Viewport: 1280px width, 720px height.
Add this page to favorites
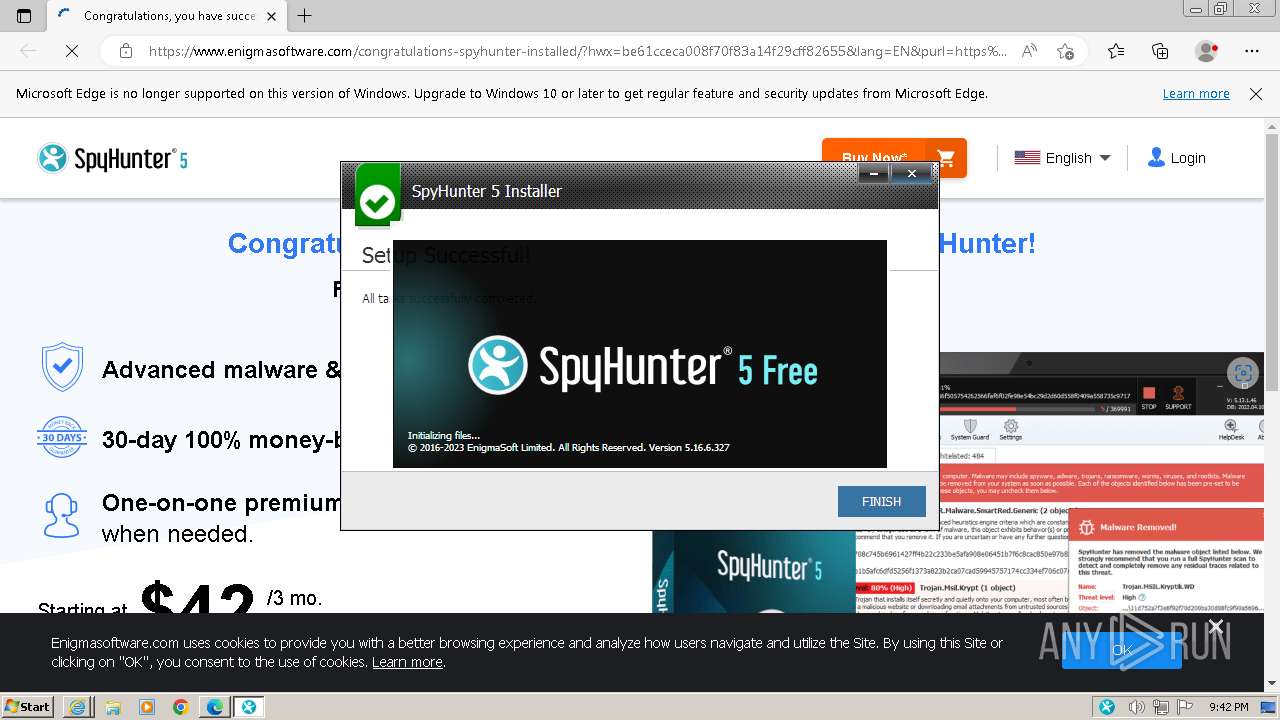[1065, 51]
